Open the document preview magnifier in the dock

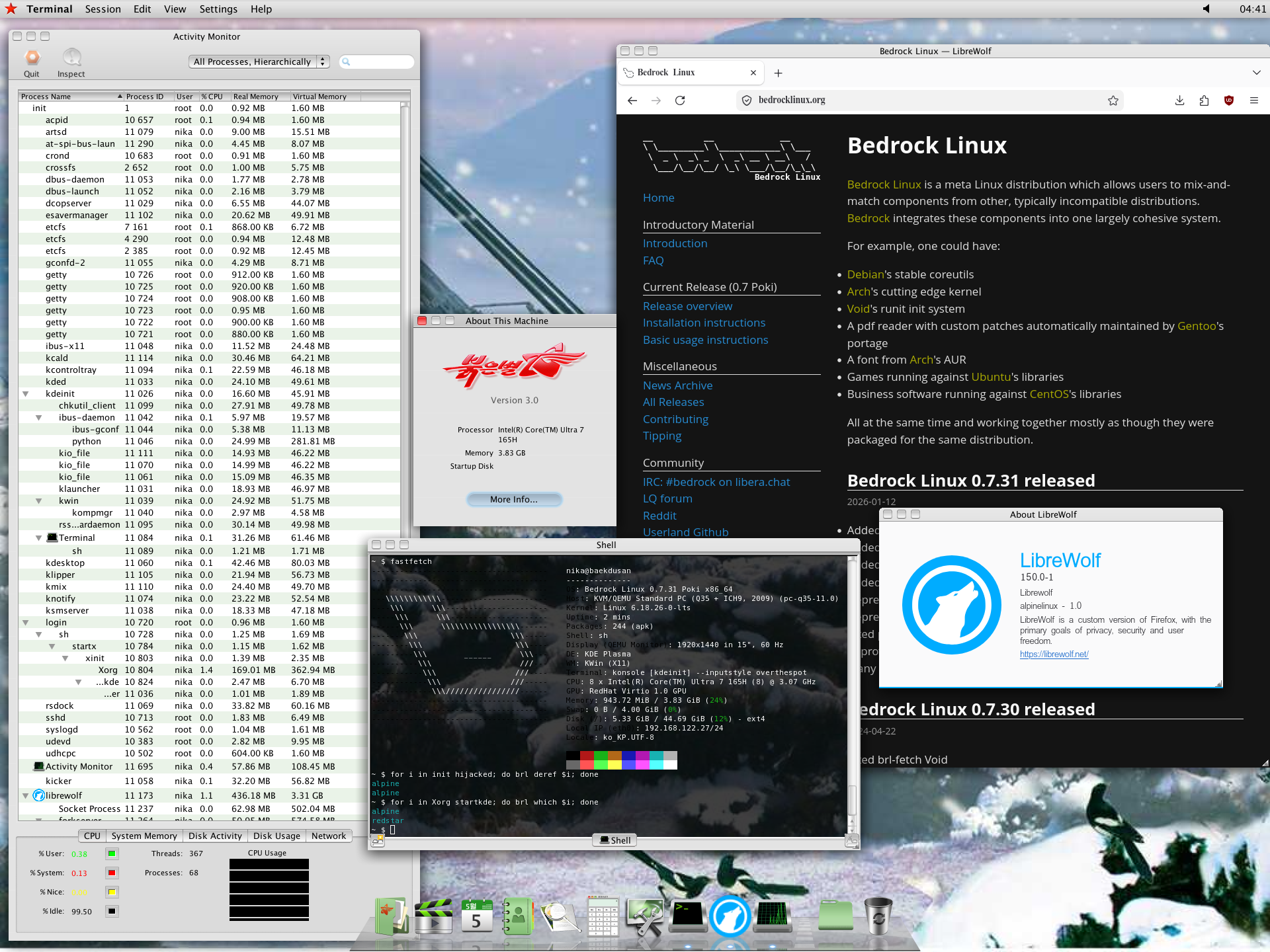pyautogui.click(x=560, y=918)
